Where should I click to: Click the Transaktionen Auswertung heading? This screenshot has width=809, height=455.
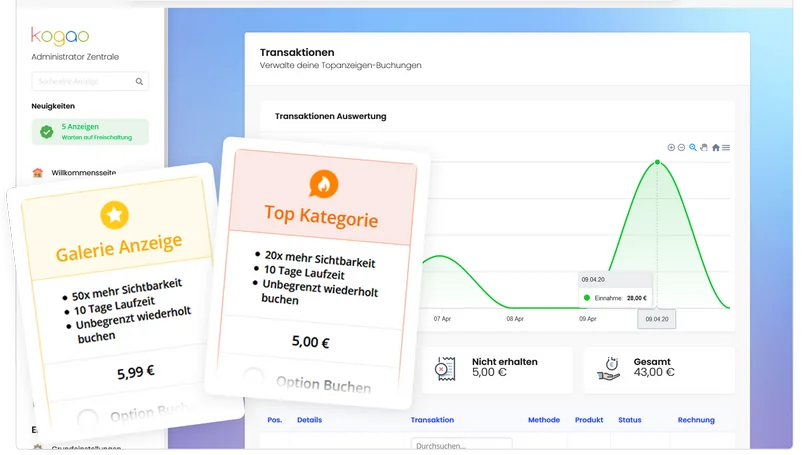coord(331,116)
